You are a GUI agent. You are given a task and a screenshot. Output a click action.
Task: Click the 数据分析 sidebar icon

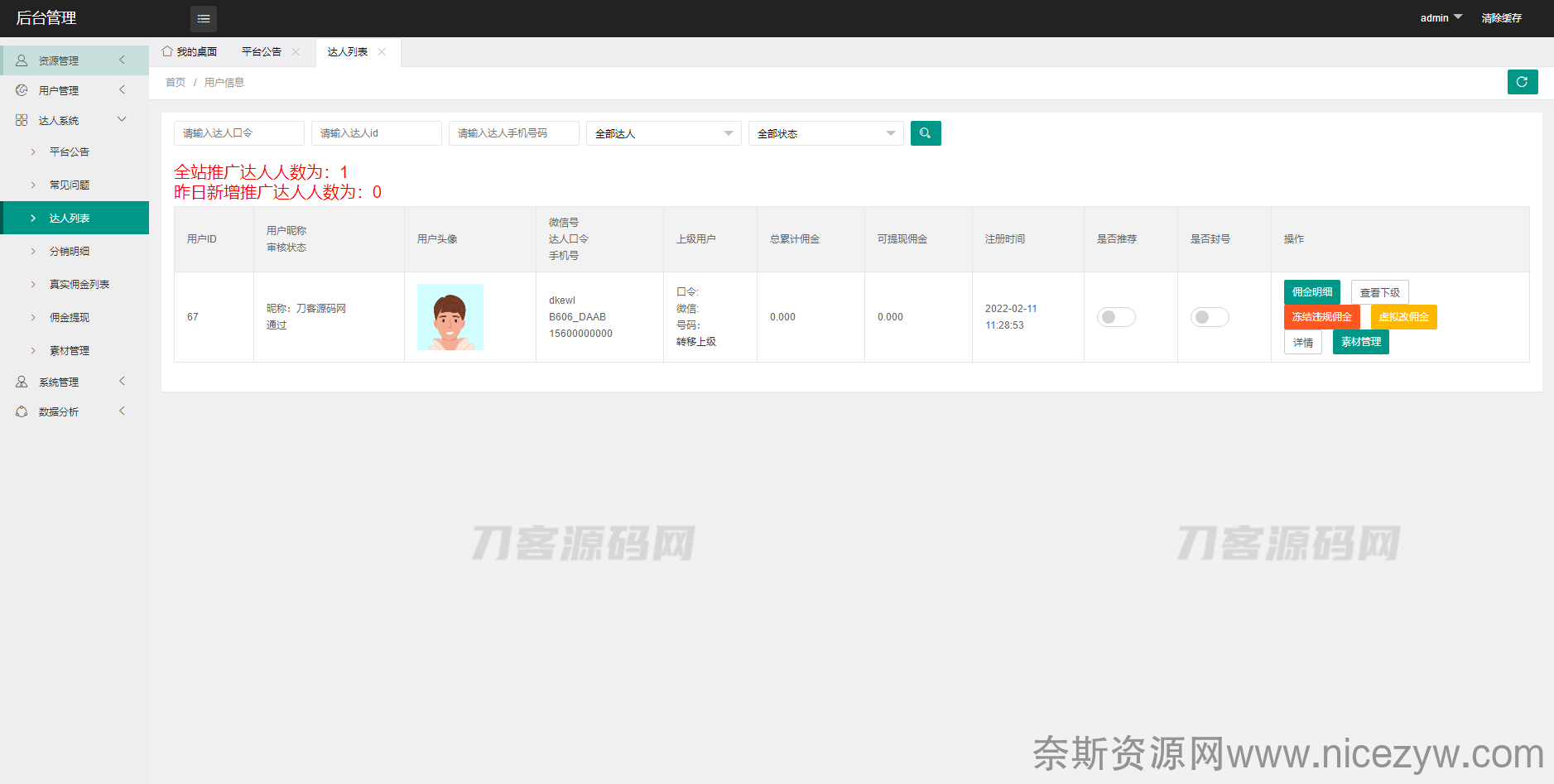click(x=22, y=411)
